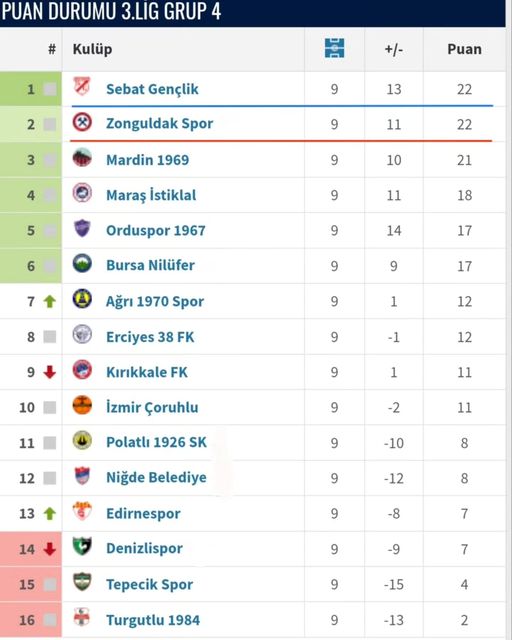Click the green up arrow beside Ağrı 1970 Spor

pyautogui.click(x=50, y=302)
